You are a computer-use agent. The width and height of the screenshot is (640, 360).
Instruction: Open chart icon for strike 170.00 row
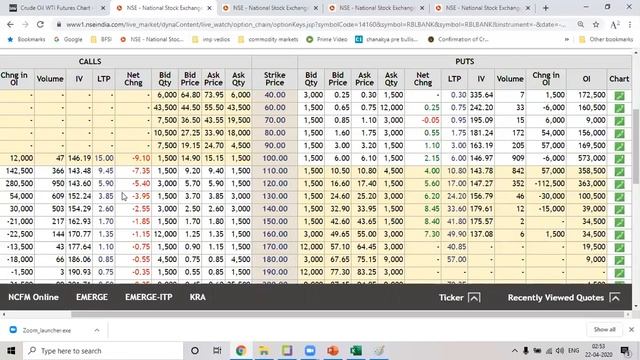619,248
